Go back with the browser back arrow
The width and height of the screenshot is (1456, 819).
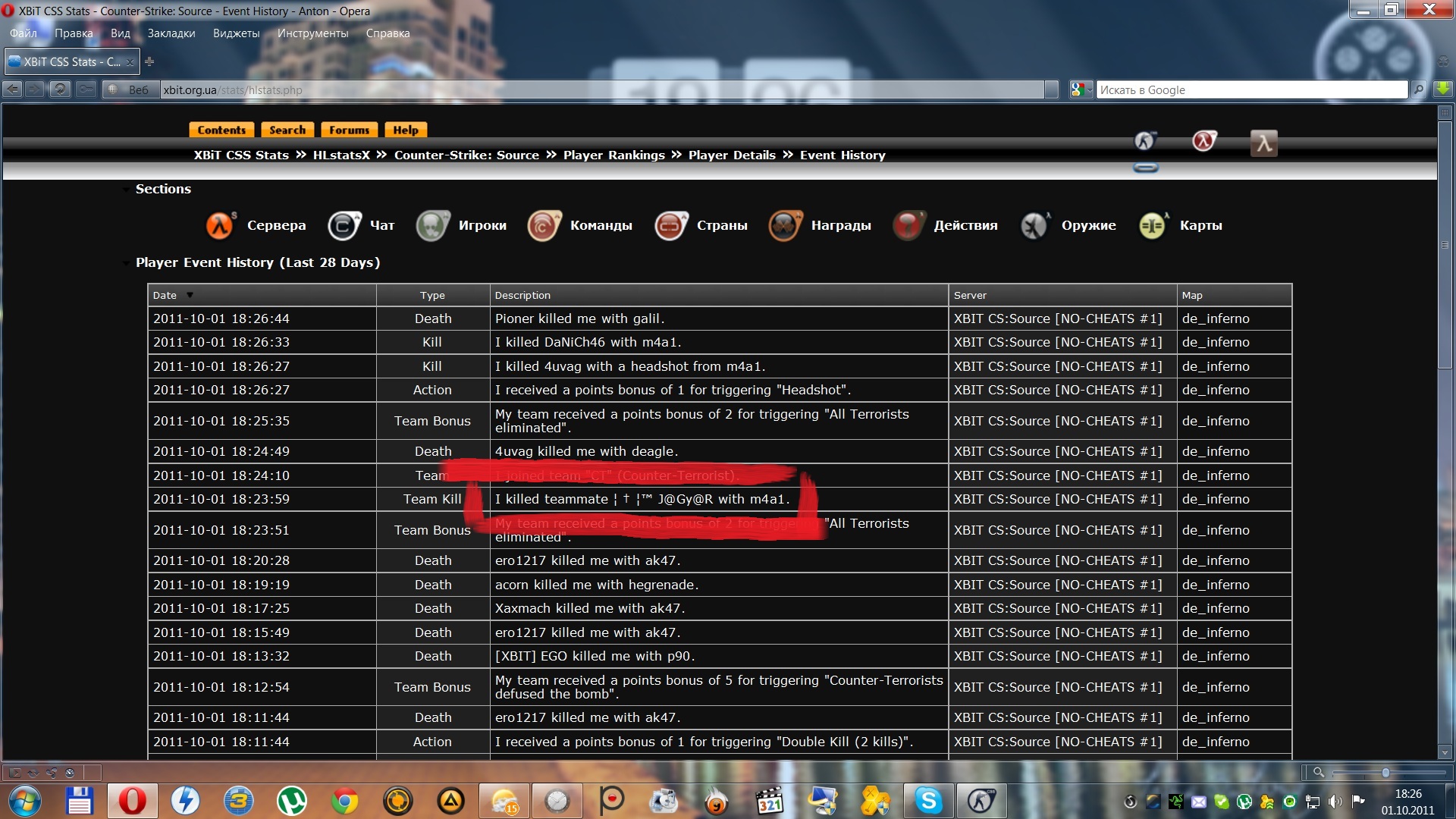(x=13, y=89)
